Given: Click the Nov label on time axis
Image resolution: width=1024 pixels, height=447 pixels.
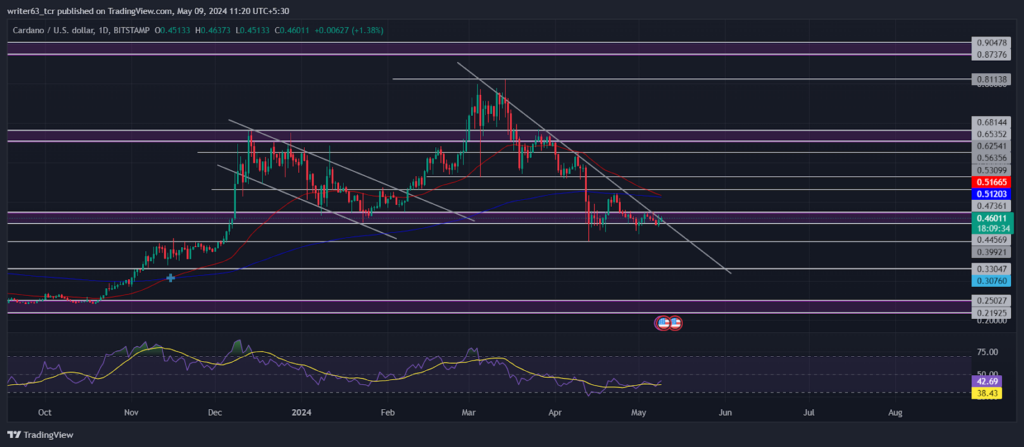Looking at the screenshot, I should coord(131,412).
